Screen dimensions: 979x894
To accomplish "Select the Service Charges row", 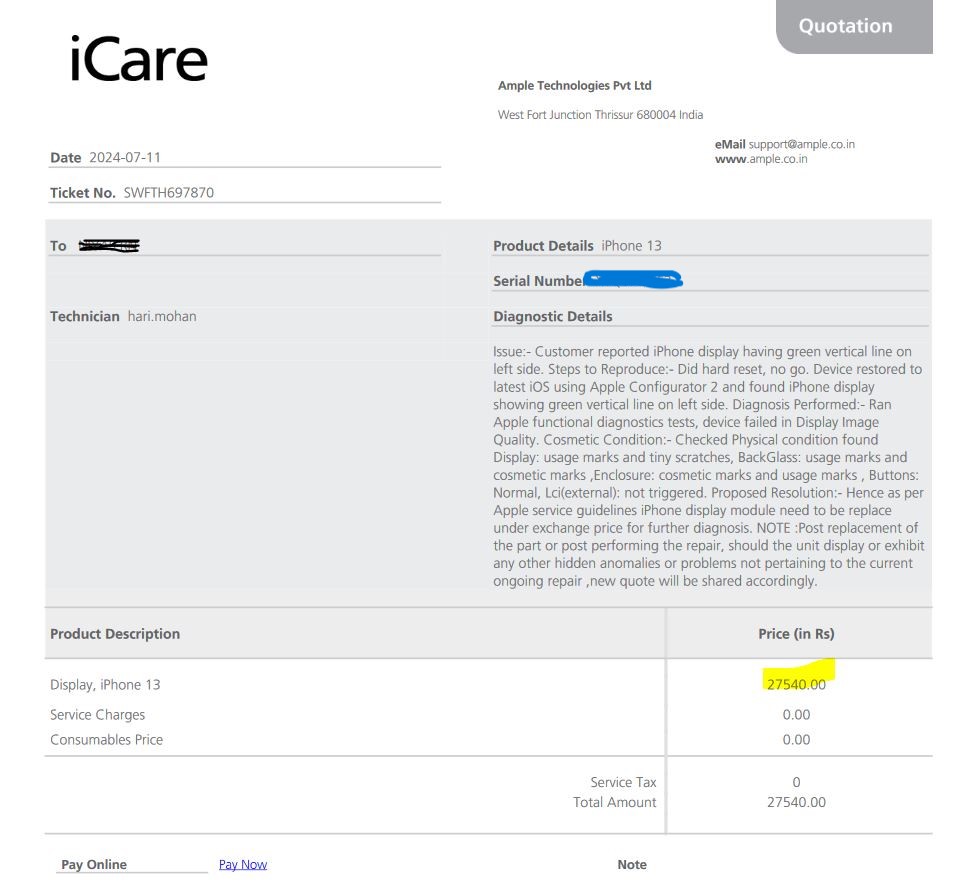I will [x=488, y=715].
